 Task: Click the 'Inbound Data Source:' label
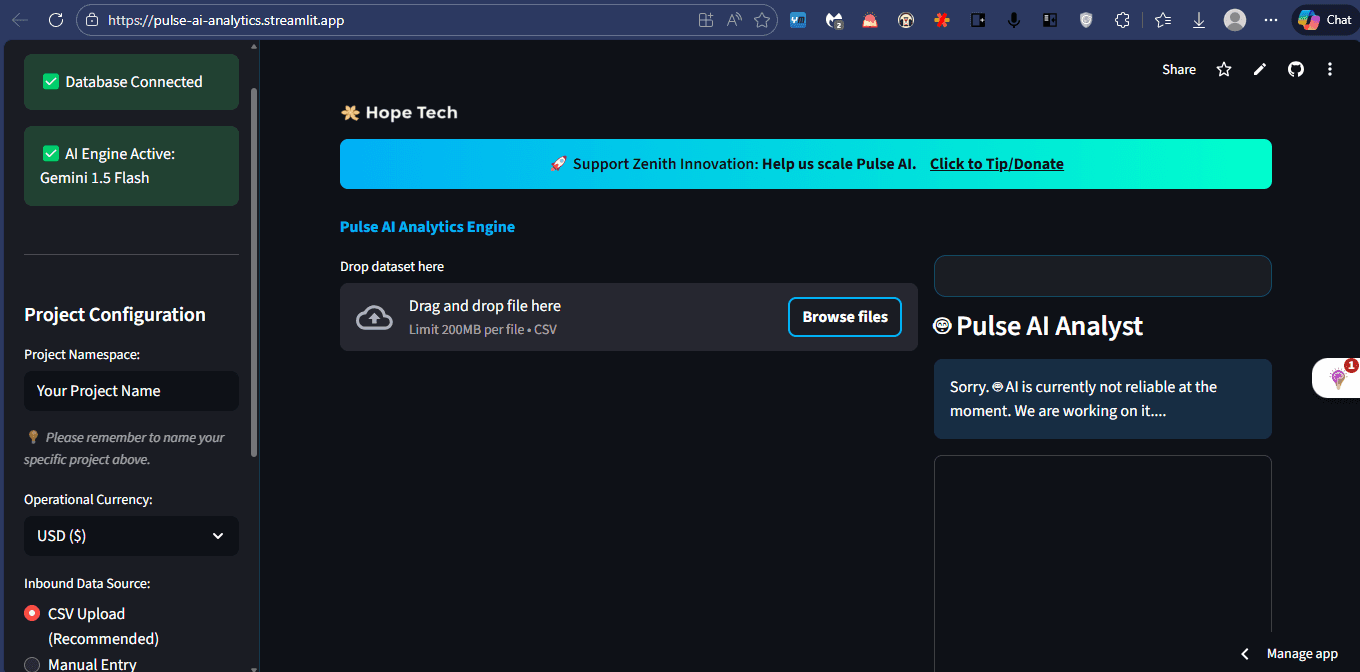pyautogui.click(x=87, y=583)
